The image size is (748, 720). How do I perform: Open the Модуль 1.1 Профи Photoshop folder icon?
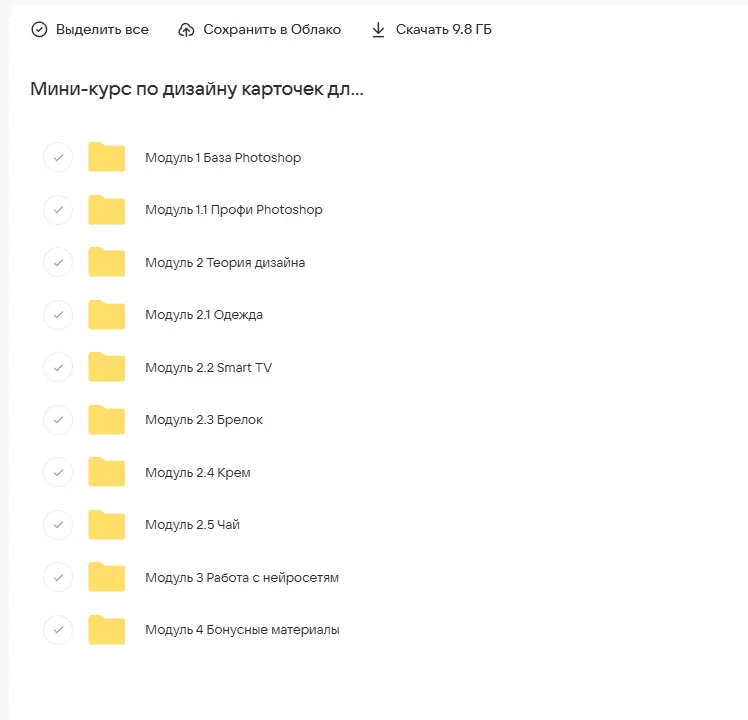tap(106, 210)
